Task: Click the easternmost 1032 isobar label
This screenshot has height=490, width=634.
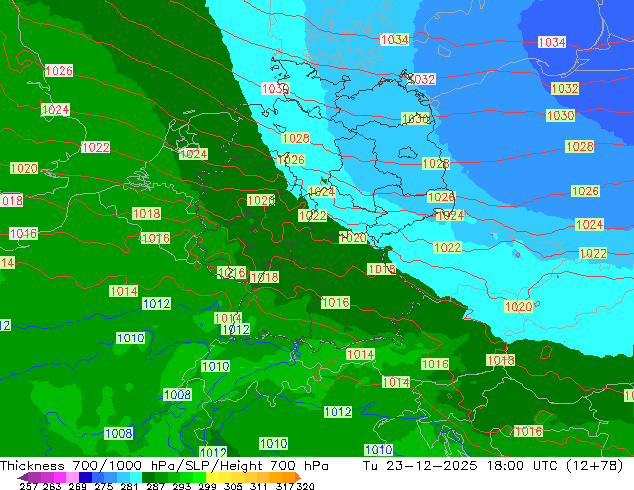Action: [565, 88]
